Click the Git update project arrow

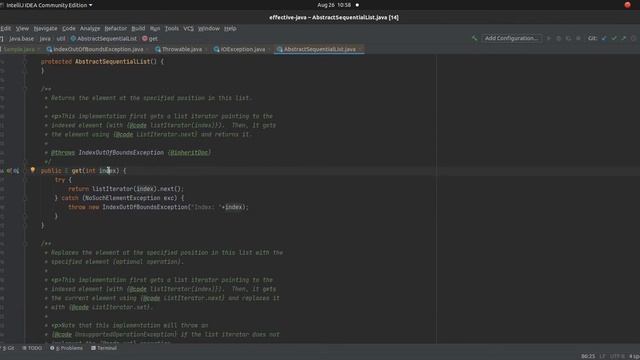(x=604, y=38)
